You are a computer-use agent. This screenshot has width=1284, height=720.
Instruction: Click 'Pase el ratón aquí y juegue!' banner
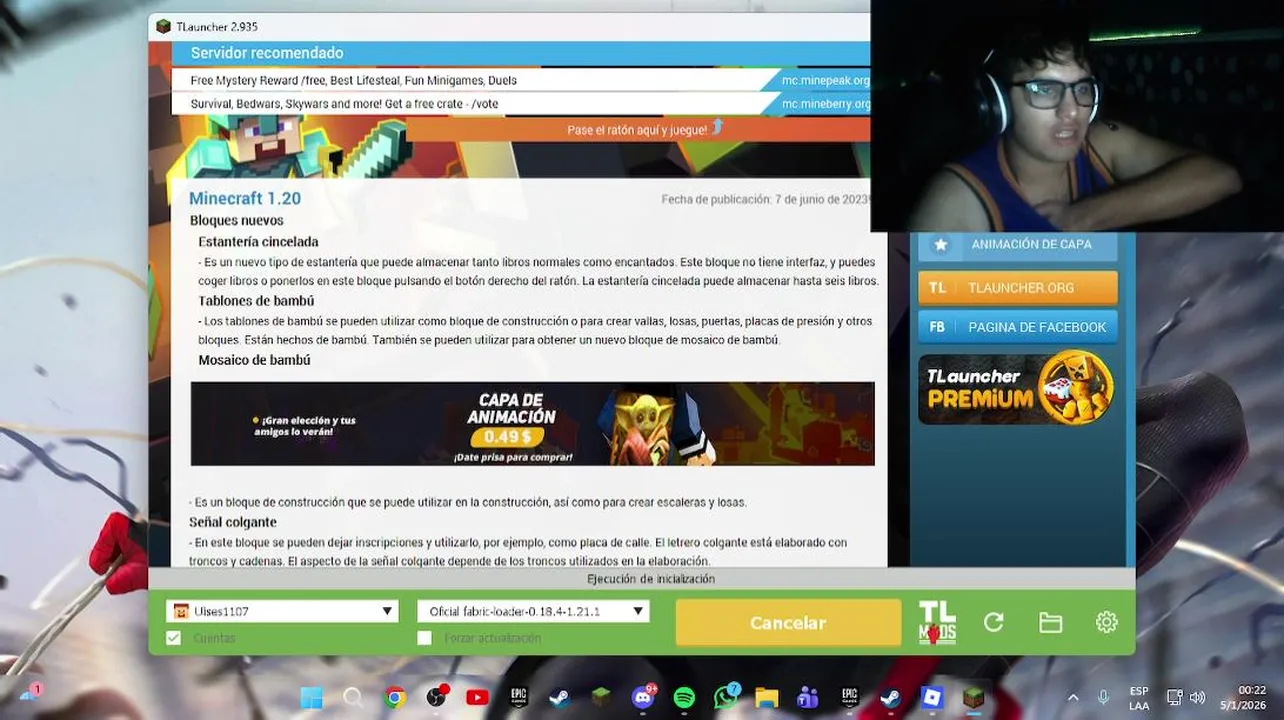pyautogui.click(x=637, y=130)
